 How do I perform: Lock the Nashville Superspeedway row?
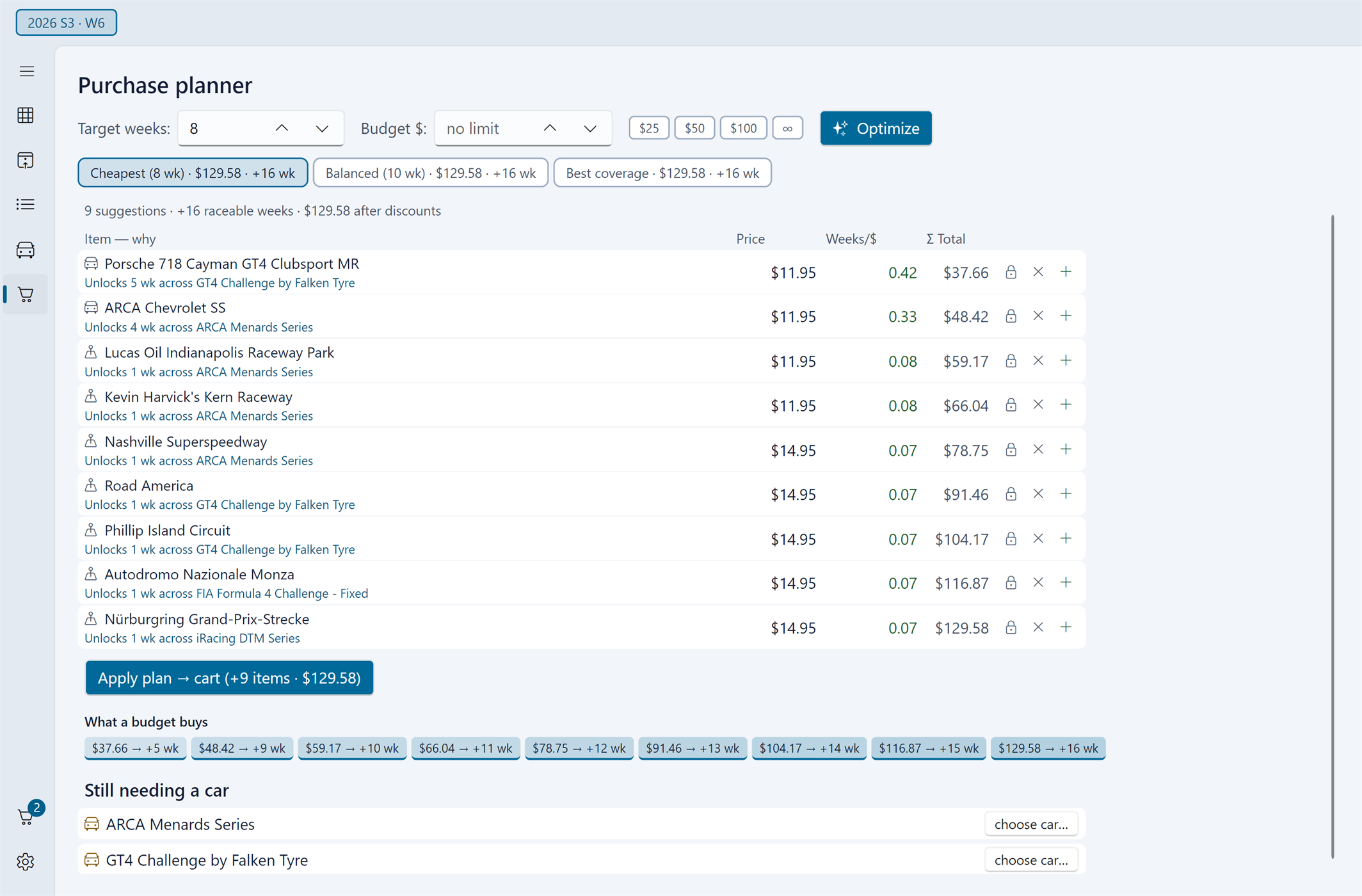coord(1011,450)
